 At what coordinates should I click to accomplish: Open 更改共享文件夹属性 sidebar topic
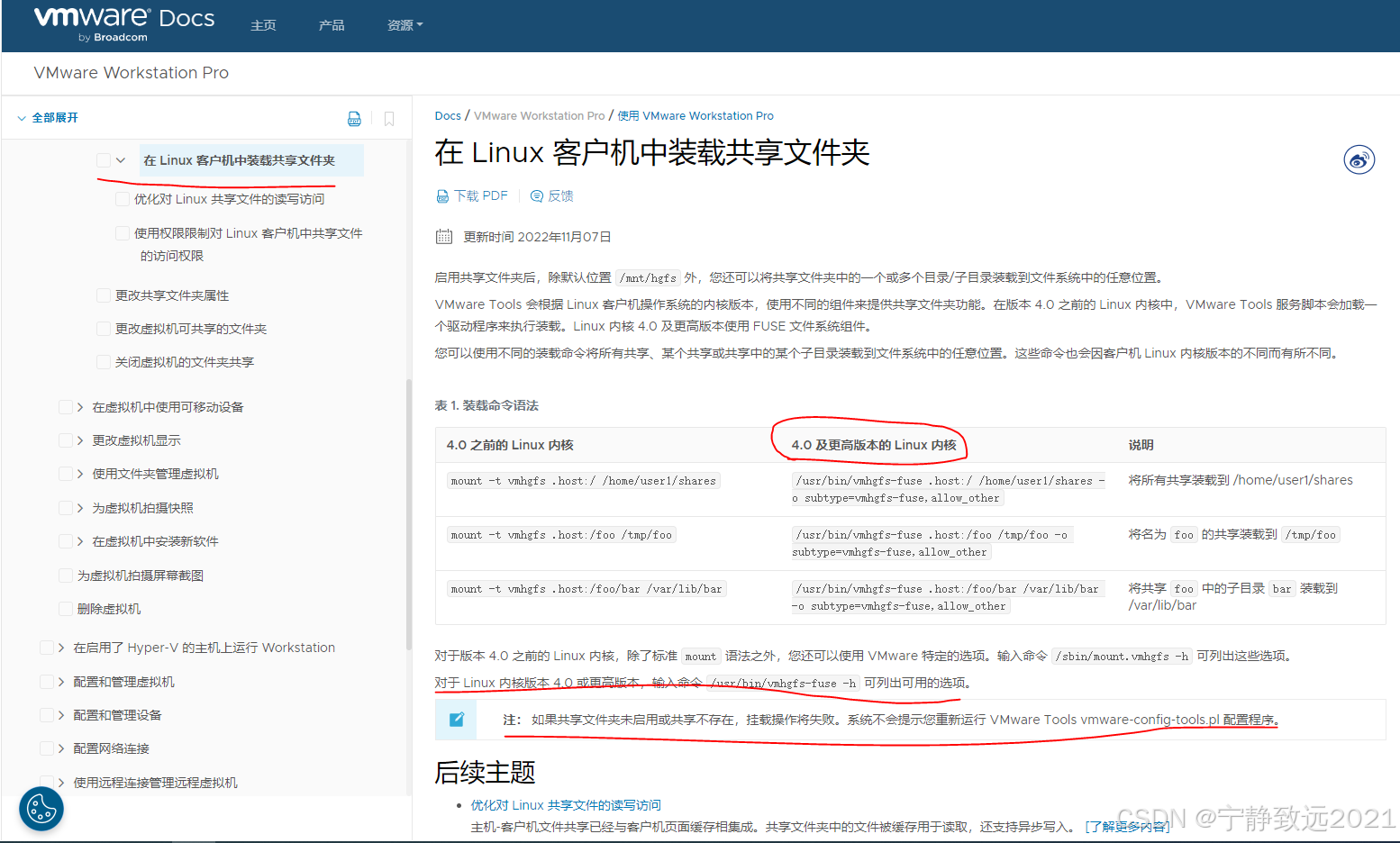(172, 295)
